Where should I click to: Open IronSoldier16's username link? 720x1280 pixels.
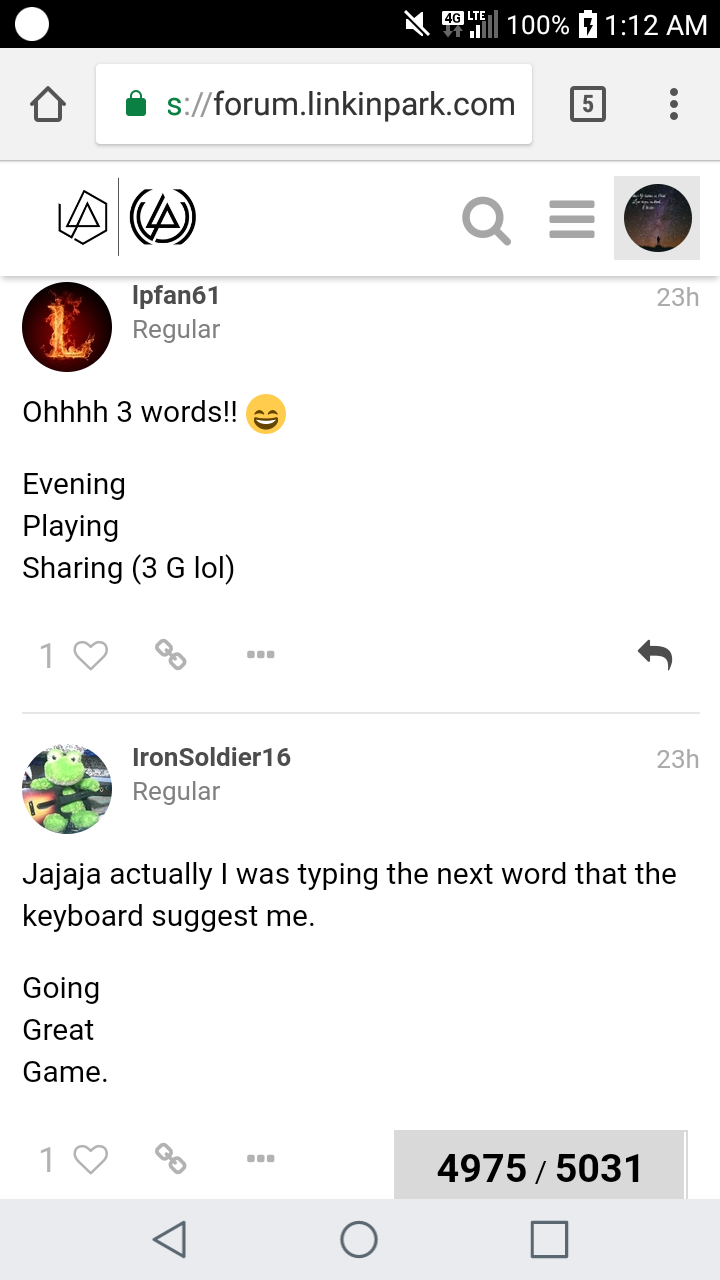(211, 757)
